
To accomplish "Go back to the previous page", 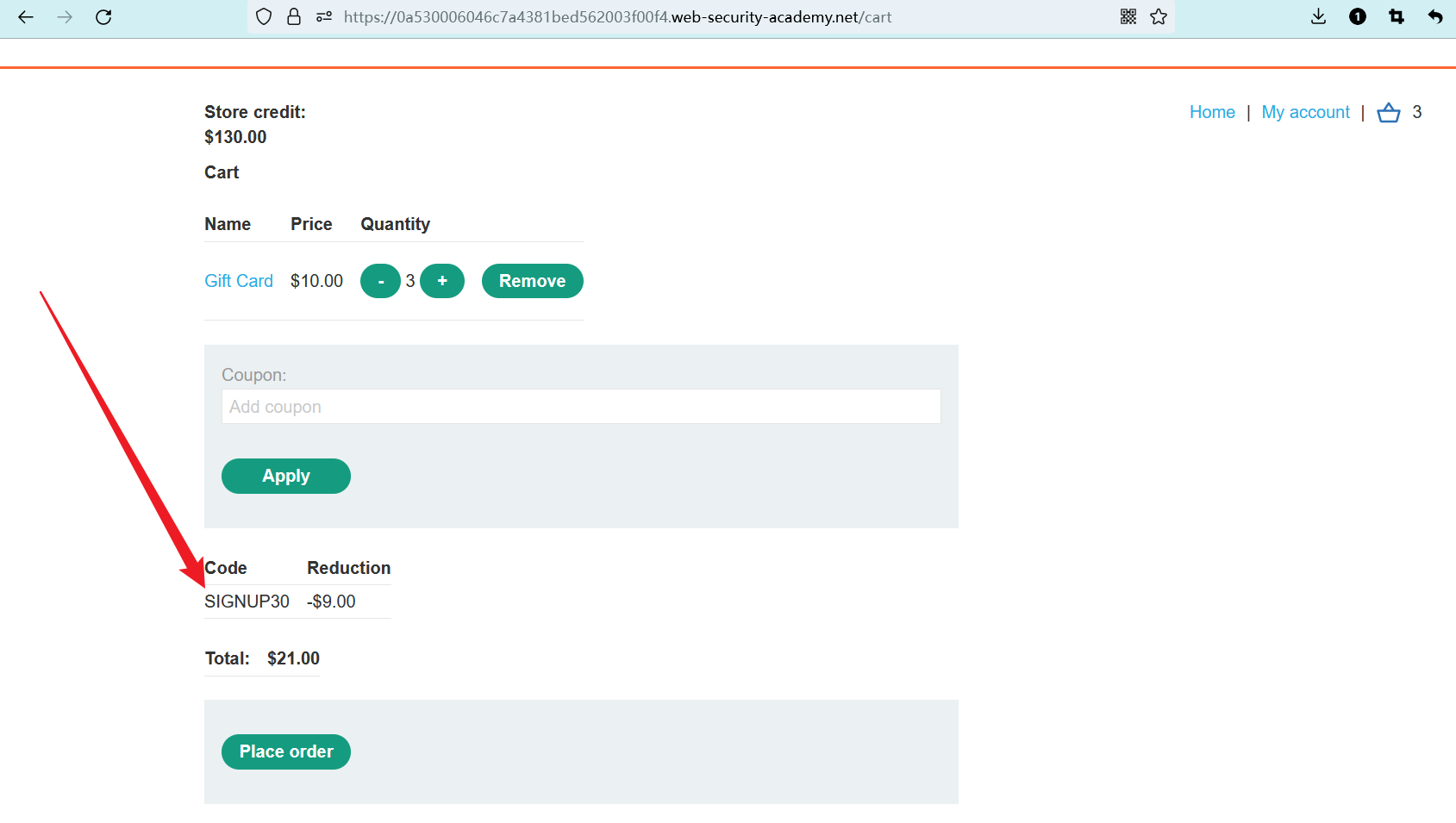I will click(x=26, y=17).
